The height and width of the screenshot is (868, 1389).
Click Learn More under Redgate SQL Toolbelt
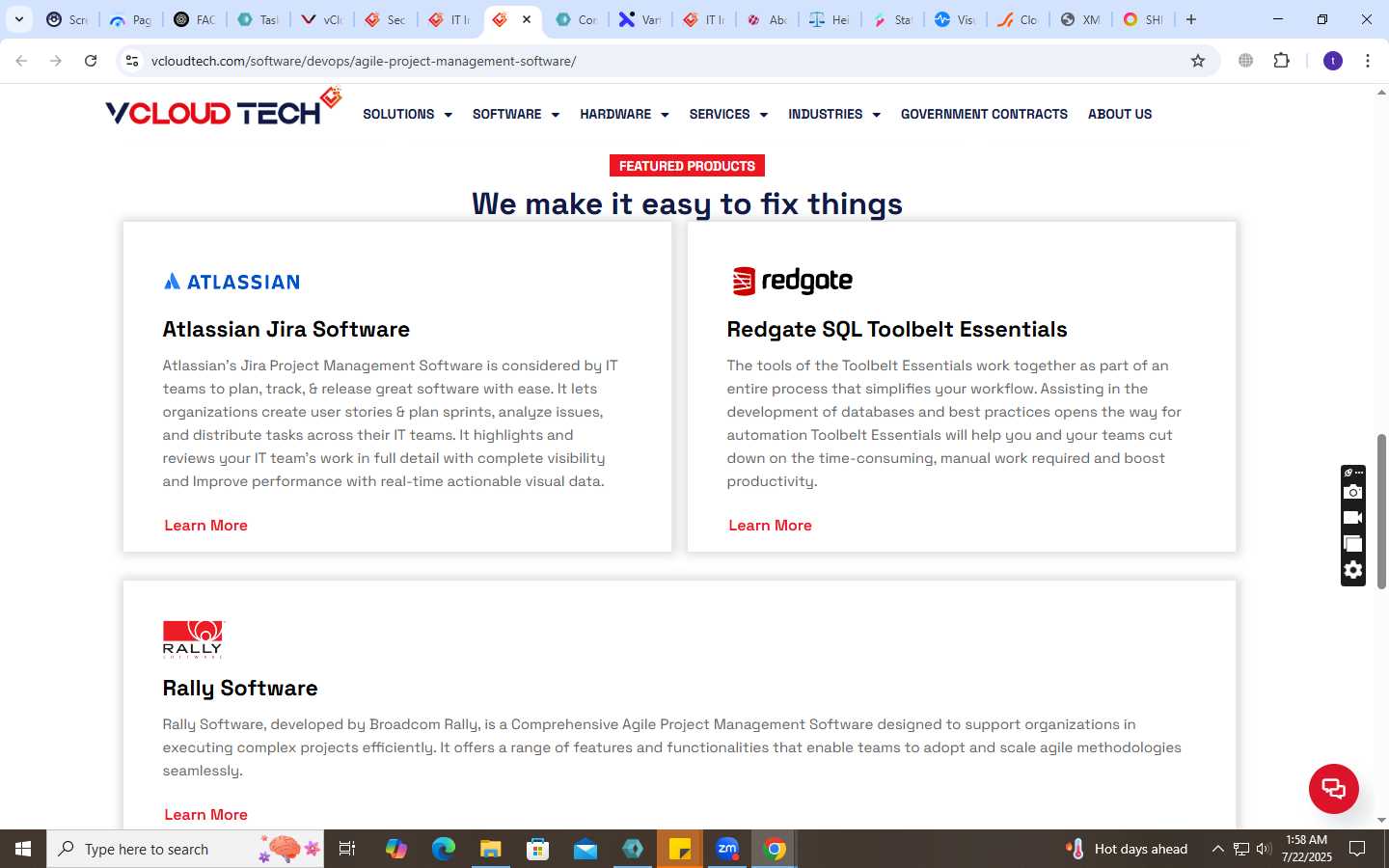click(x=770, y=526)
